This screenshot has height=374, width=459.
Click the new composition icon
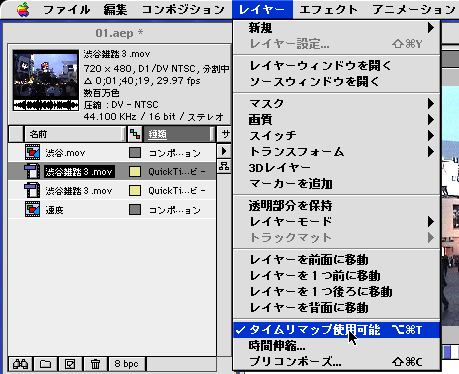[70, 364]
